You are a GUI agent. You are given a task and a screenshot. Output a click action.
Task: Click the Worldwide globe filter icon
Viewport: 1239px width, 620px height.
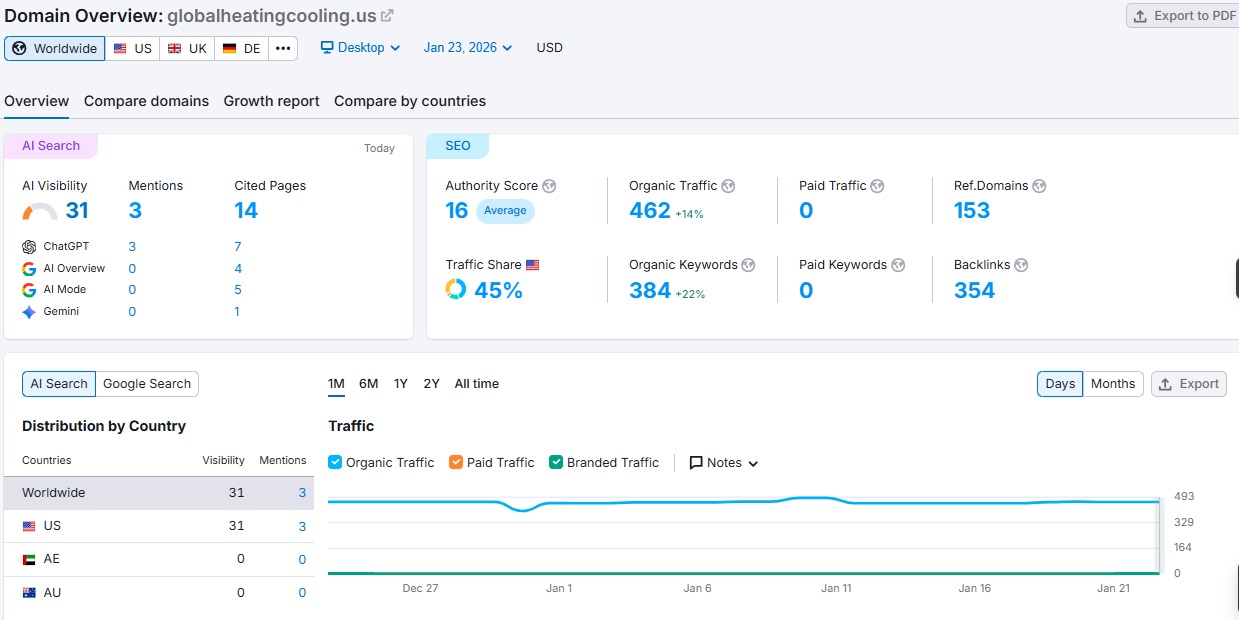click(20, 48)
